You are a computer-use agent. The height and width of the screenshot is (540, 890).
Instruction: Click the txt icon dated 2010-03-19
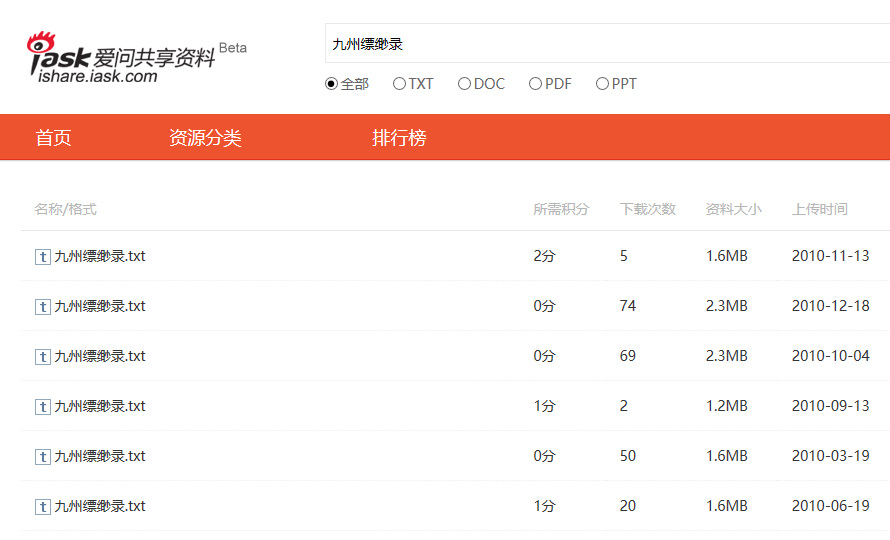pos(43,457)
